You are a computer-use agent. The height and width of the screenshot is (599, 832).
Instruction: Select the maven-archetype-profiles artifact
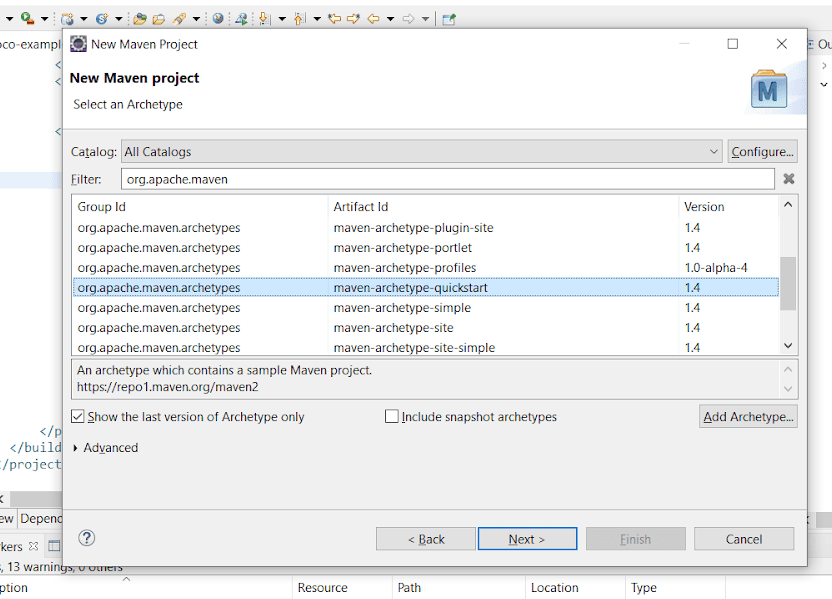[x=405, y=268]
